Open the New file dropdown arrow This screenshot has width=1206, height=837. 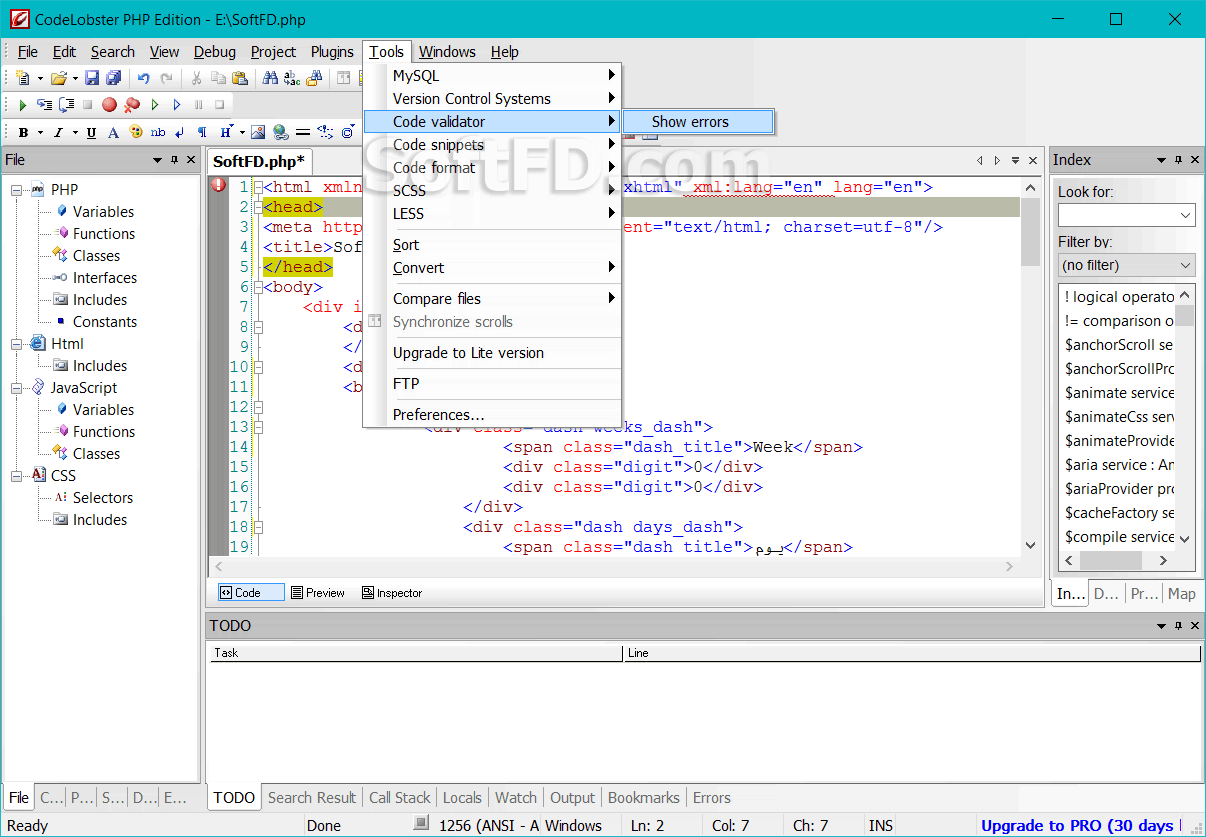click(40, 78)
